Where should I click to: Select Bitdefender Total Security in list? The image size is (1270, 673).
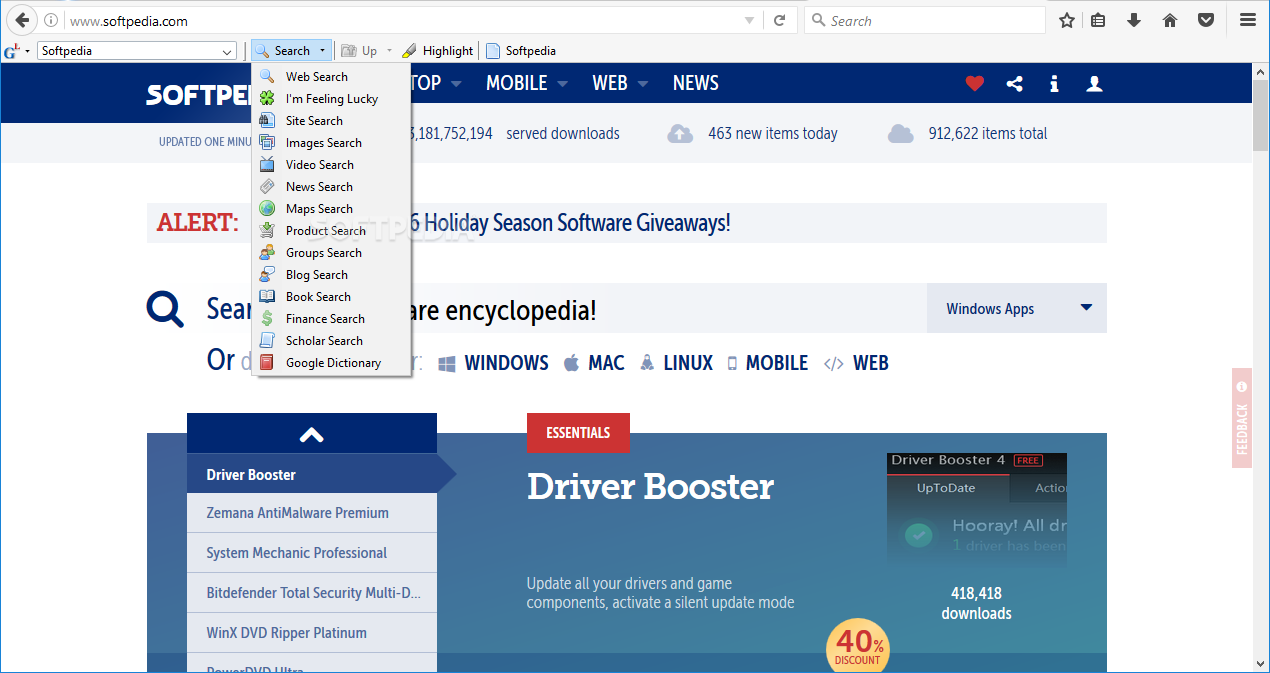(312, 593)
